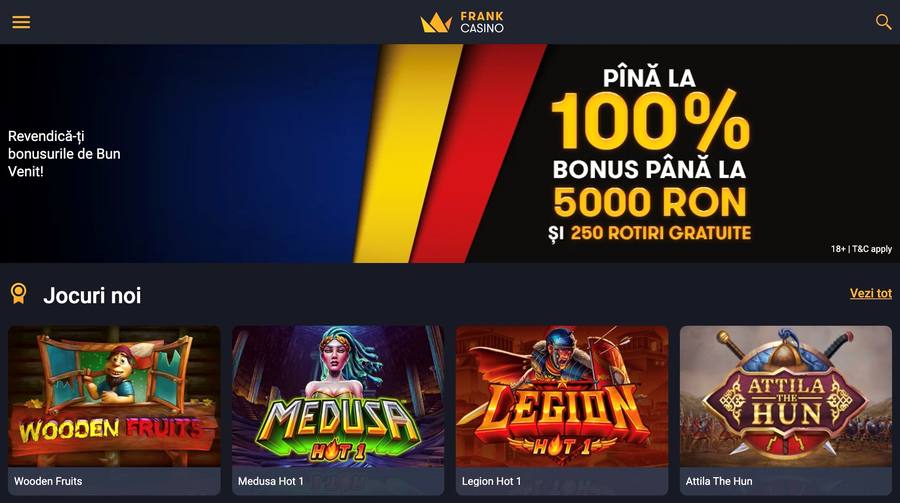Launch the Medusa Hot 1 game image
The image size is (900, 503).
pyautogui.click(x=338, y=396)
